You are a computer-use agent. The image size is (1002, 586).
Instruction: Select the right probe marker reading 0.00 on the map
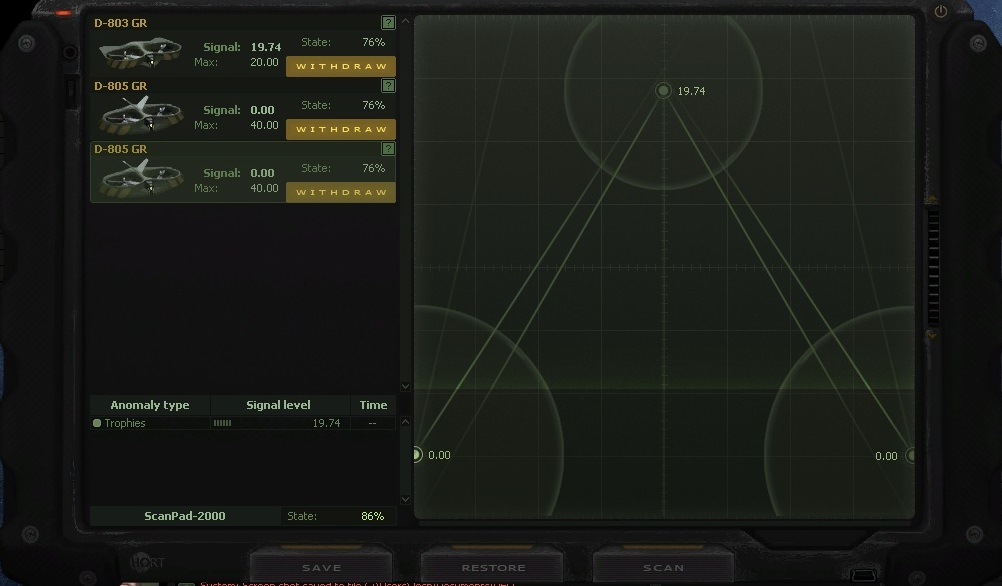(x=911, y=455)
